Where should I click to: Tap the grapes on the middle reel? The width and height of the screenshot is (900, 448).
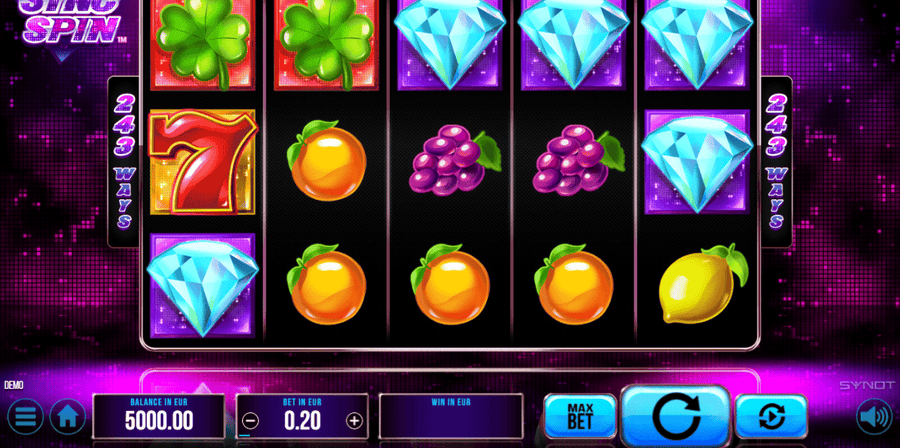(453, 159)
